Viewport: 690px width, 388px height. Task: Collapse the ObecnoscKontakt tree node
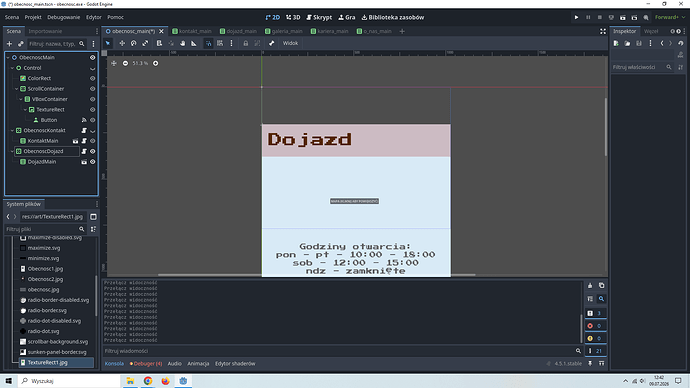pyautogui.click(x=12, y=131)
